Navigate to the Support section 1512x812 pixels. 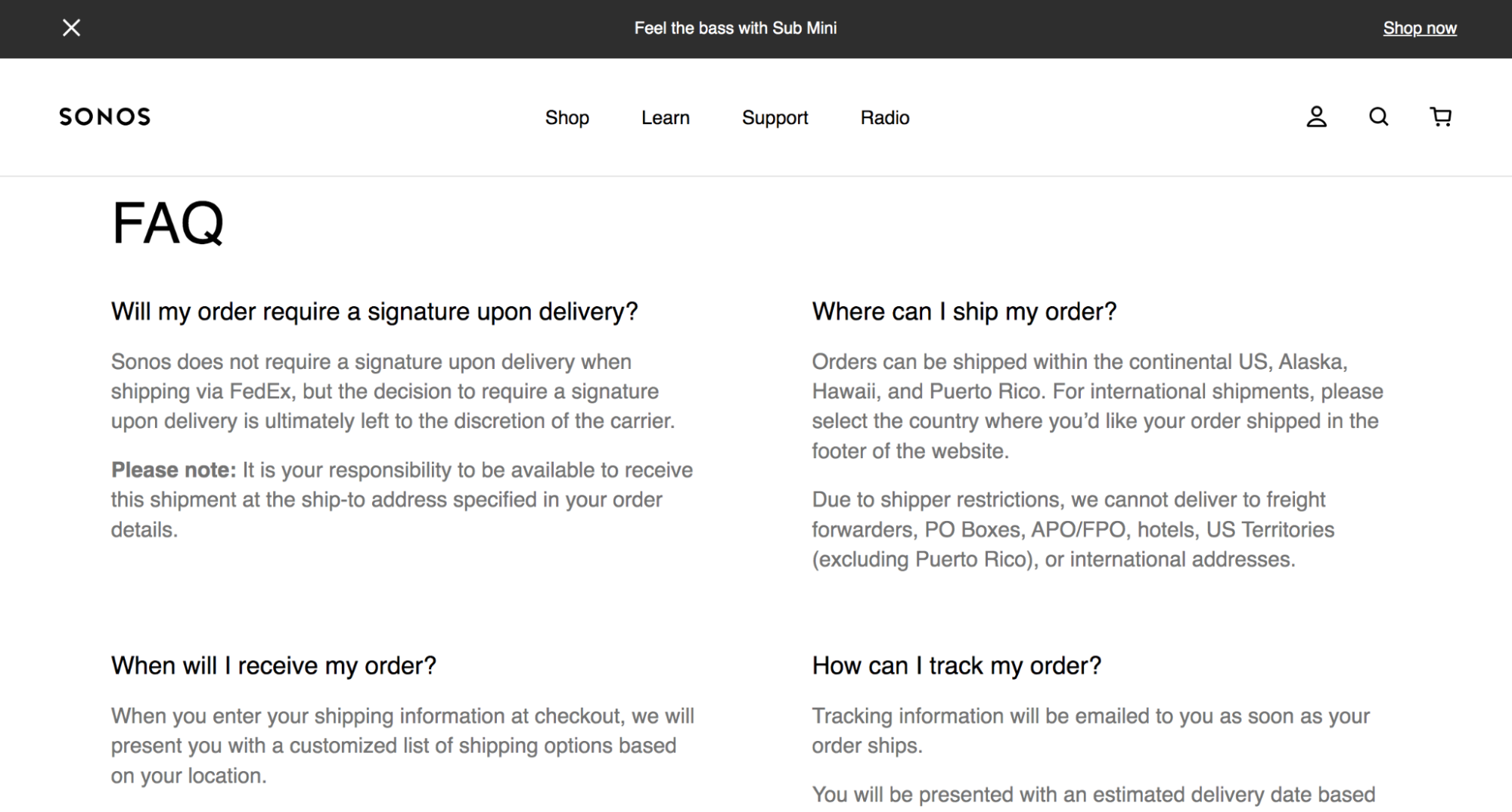(x=775, y=117)
